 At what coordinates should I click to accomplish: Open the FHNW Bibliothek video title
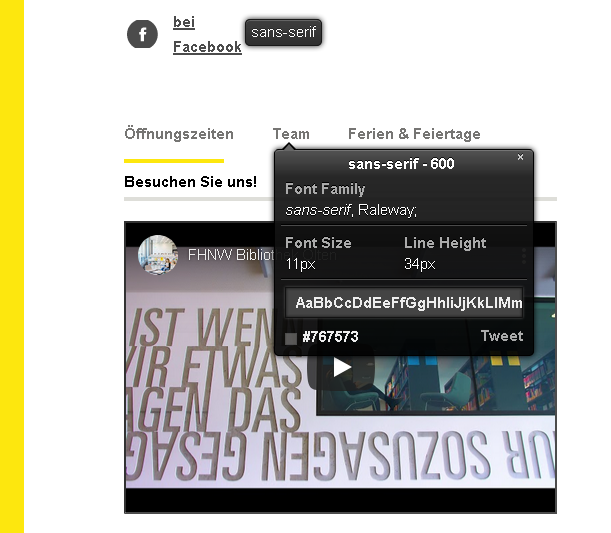click(x=262, y=255)
